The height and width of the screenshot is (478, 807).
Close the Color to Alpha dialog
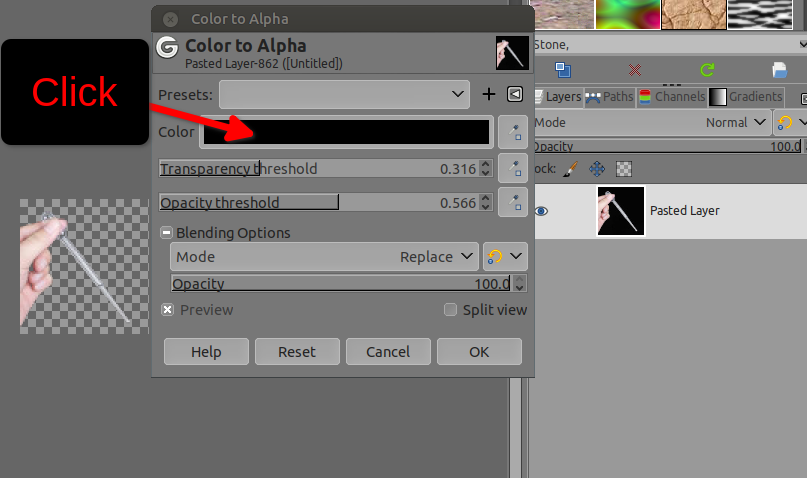170,20
